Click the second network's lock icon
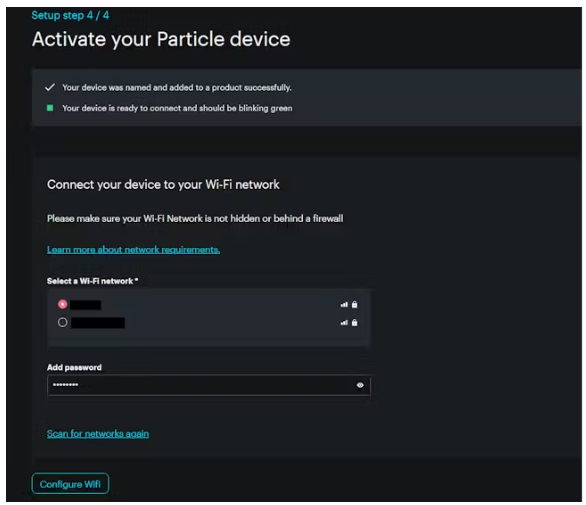The image size is (586, 505). 354,322
